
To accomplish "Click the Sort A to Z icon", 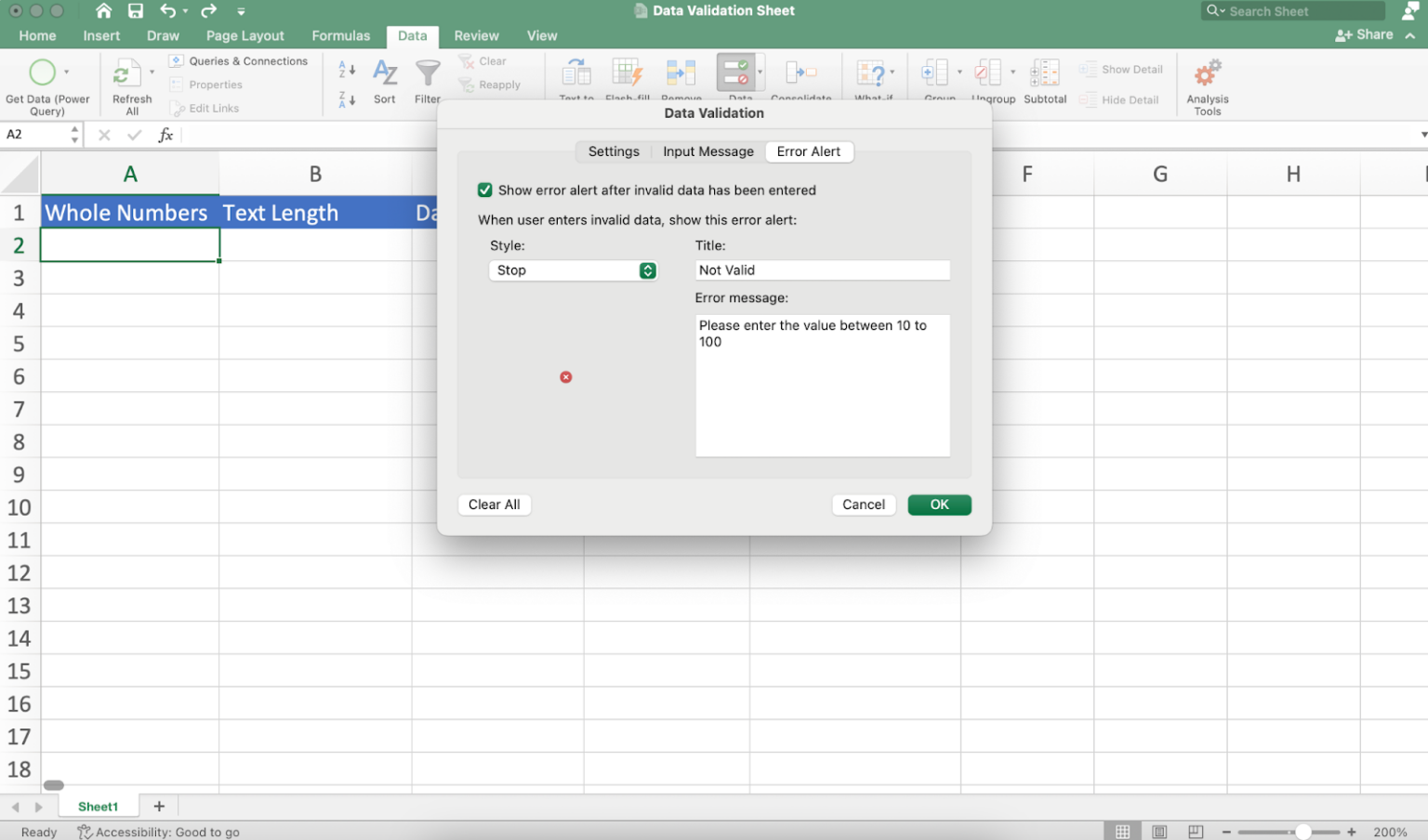I will click(345, 70).
